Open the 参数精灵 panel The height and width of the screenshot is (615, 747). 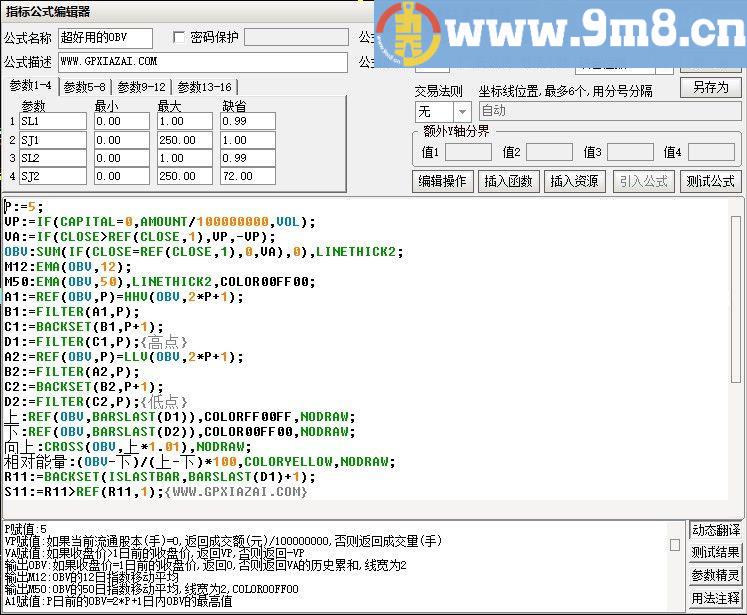click(x=716, y=576)
